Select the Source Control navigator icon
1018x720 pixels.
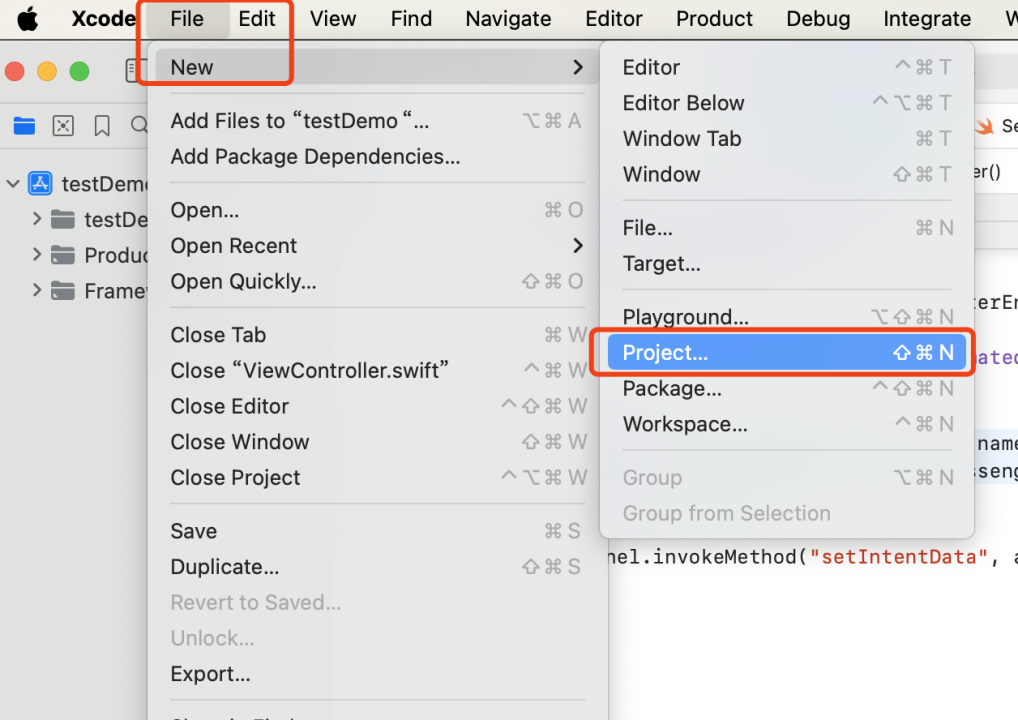63,125
